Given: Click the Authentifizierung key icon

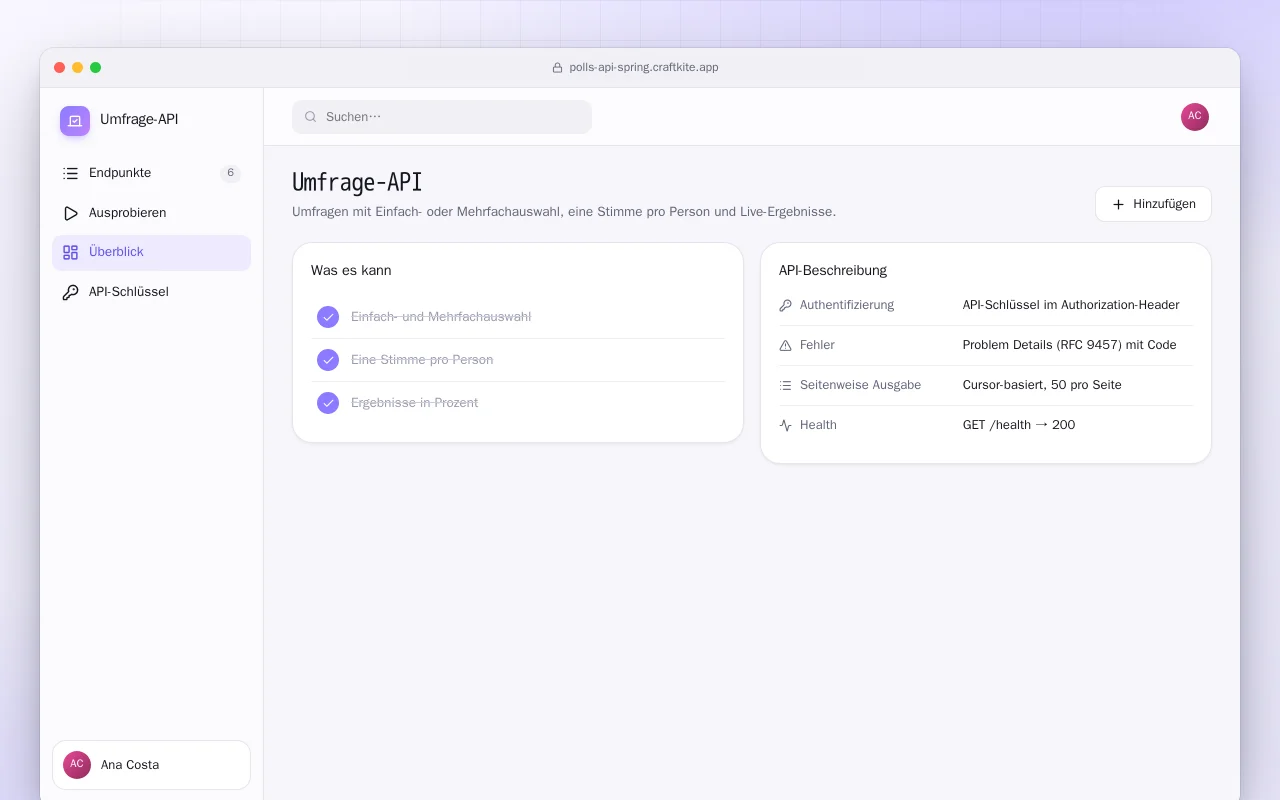Looking at the screenshot, I should coord(785,305).
